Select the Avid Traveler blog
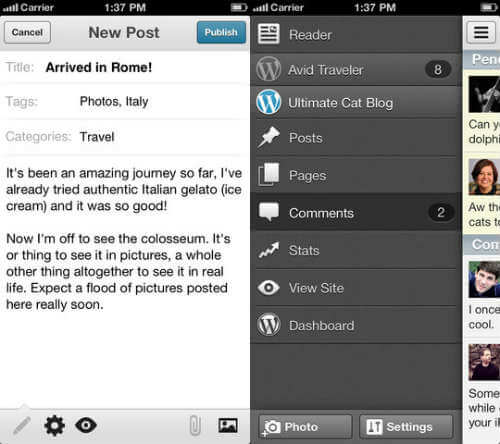The image size is (500, 444). (x=356, y=70)
